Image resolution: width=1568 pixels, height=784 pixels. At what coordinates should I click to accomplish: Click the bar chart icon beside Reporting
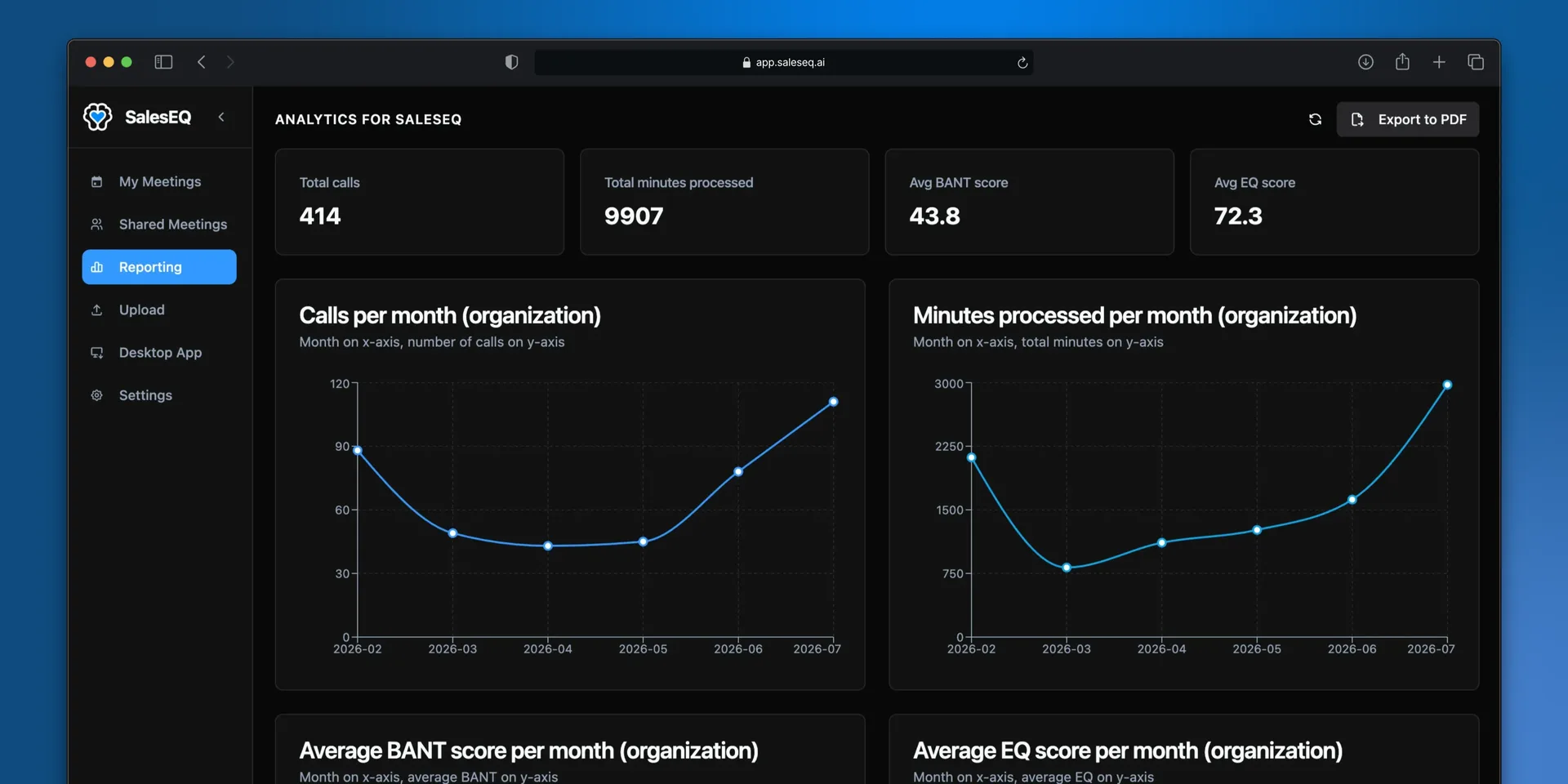pyautogui.click(x=96, y=267)
